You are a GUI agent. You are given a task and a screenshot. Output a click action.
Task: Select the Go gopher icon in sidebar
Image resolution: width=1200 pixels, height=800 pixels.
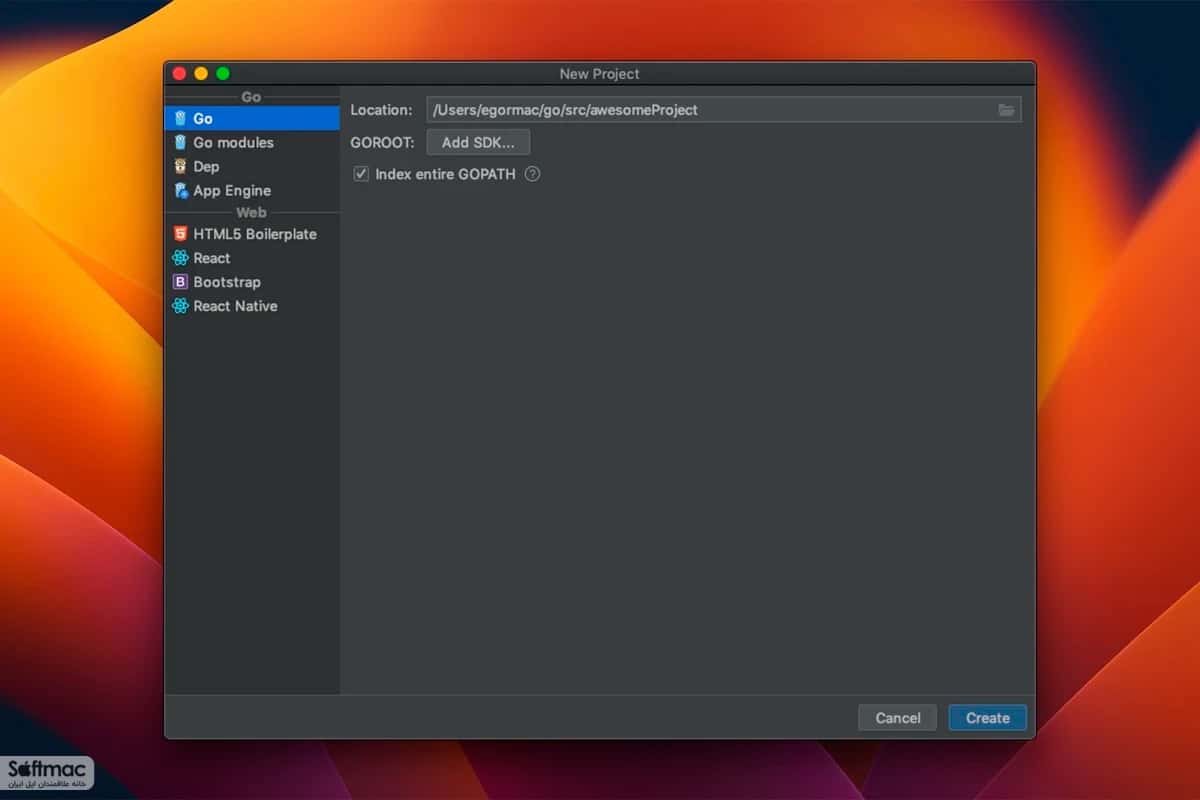click(180, 118)
